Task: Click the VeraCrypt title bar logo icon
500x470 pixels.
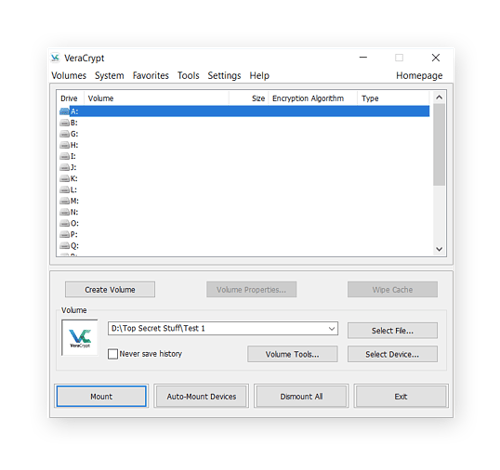Action: [55, 58]
